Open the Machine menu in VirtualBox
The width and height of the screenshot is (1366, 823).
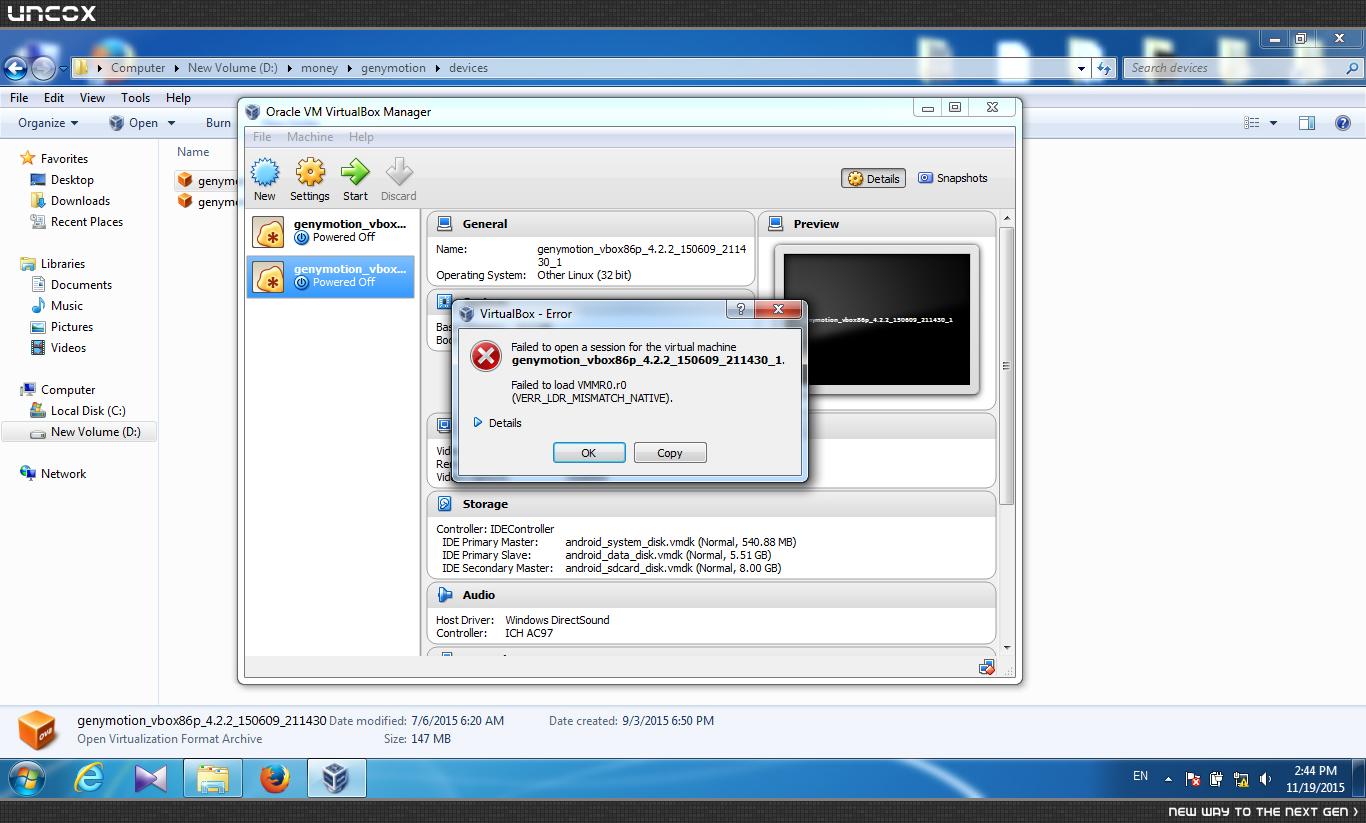point(310,137)
